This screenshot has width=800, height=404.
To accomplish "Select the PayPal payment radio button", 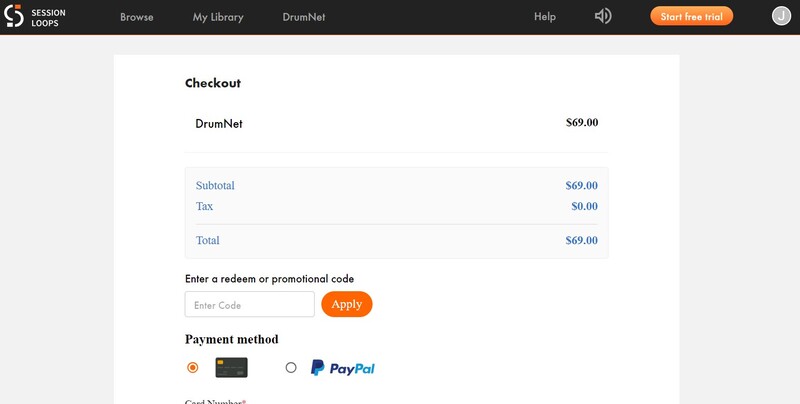I will coord(291,368).
